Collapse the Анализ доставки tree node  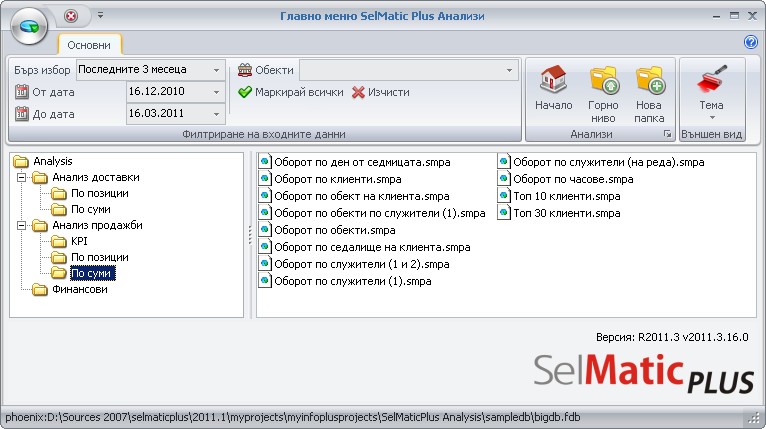[x=21, y=177]
